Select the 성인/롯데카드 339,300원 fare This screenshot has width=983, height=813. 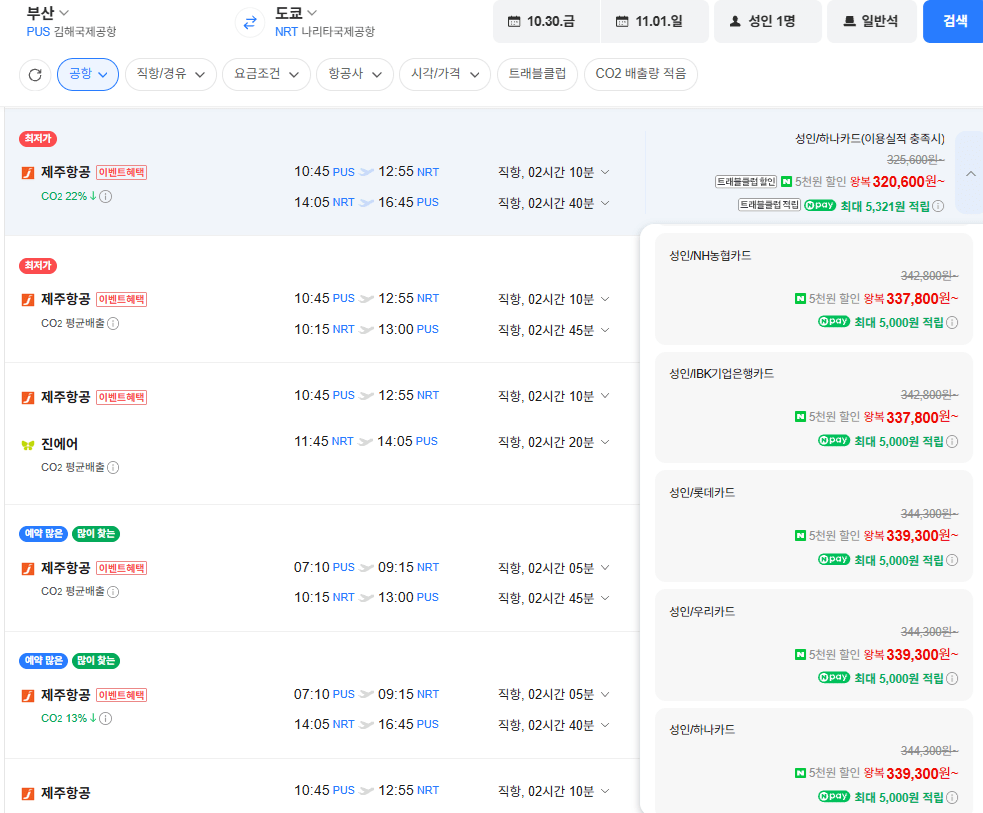813,527
